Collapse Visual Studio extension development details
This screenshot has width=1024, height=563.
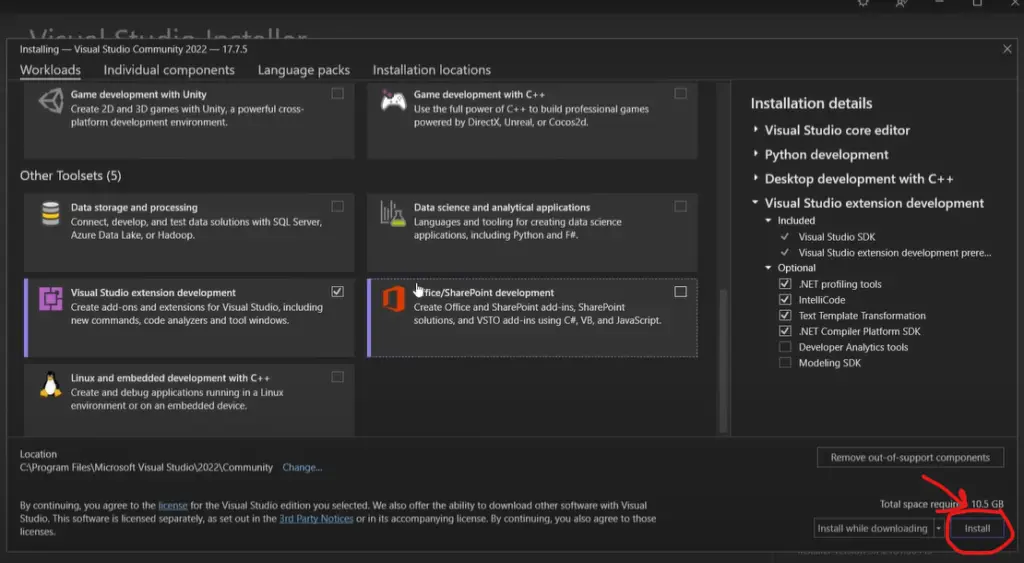tap(756, 202)
